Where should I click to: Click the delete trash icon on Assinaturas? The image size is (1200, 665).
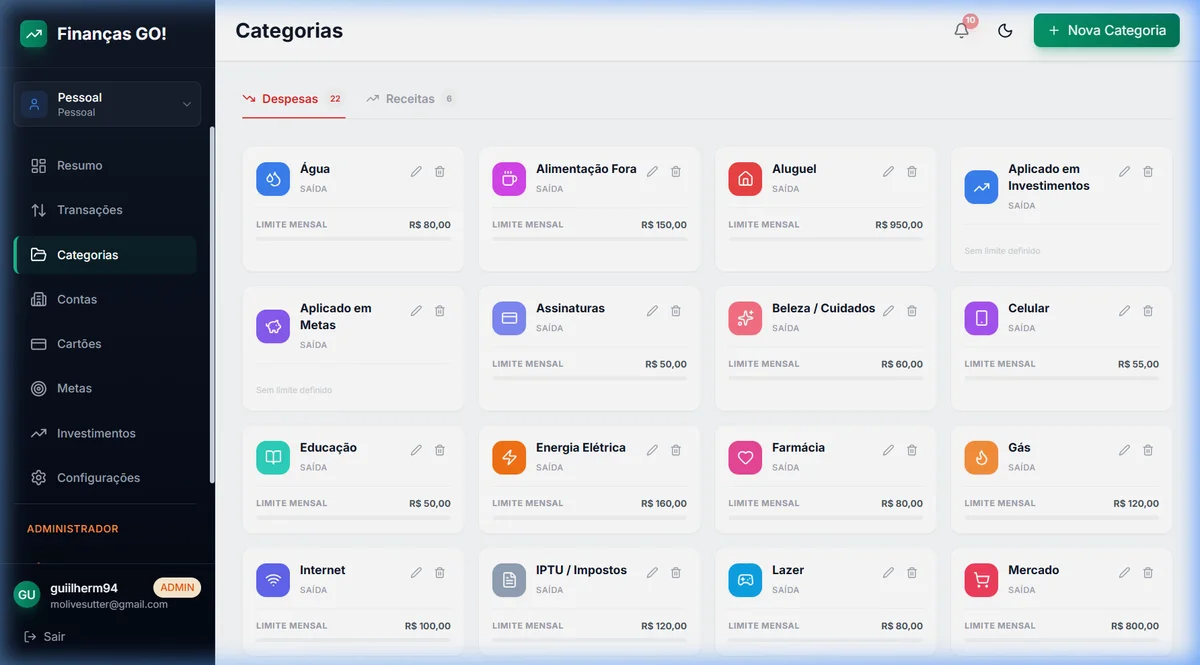676,311
